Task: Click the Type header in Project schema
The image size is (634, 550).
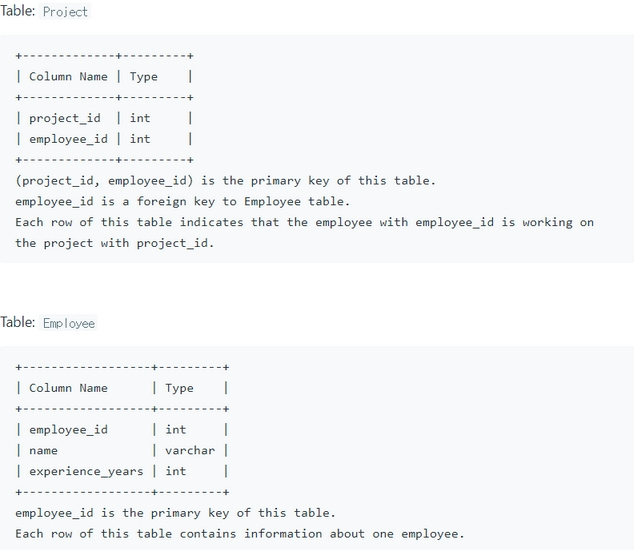Action: coord(144,76)
